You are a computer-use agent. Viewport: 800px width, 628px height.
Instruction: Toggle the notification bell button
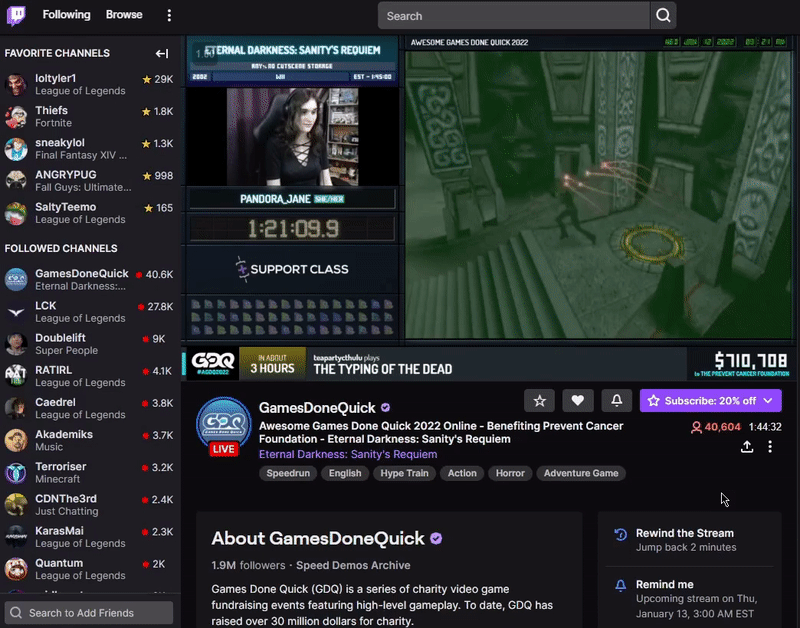616,401
